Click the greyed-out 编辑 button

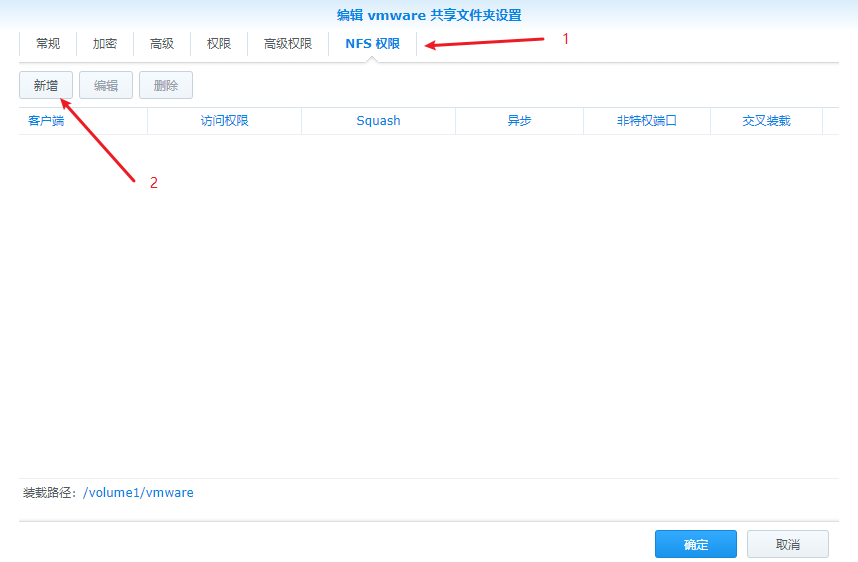pyautogui.click(x=106, y=85)
